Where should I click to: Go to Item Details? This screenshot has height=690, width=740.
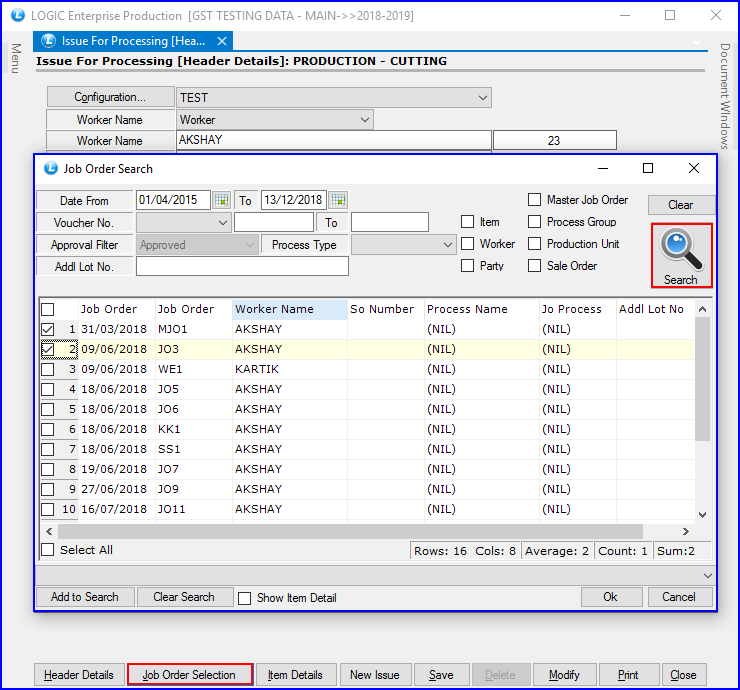pos(295,675)
